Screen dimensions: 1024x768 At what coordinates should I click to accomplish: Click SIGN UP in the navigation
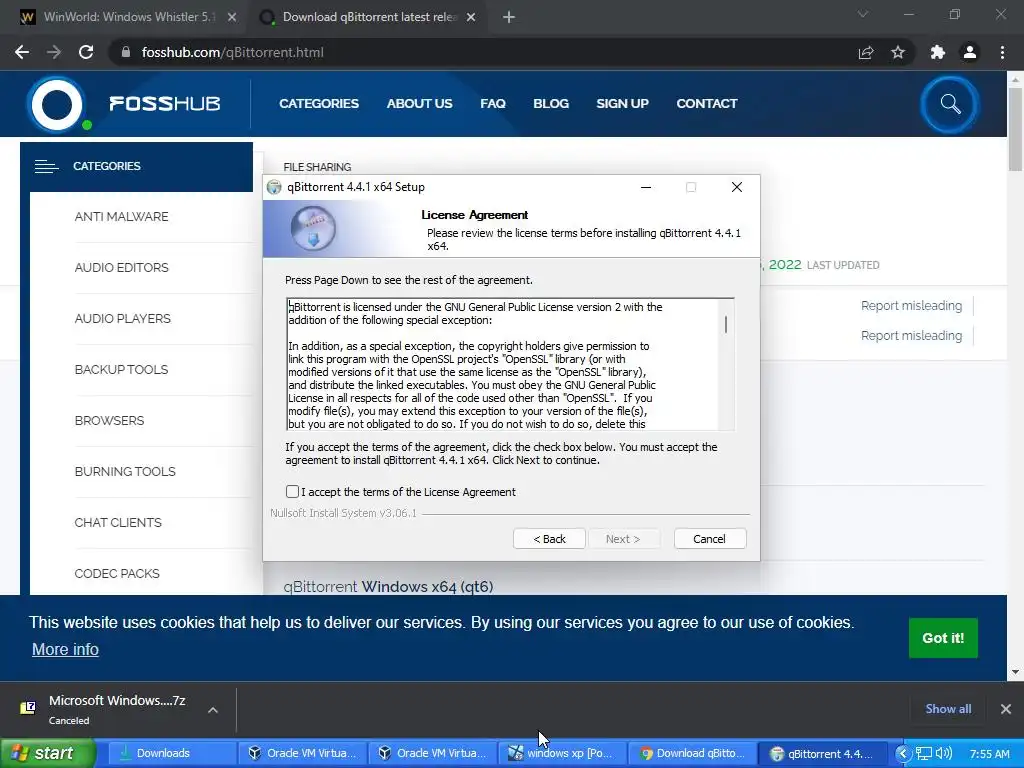coord(622,103)
